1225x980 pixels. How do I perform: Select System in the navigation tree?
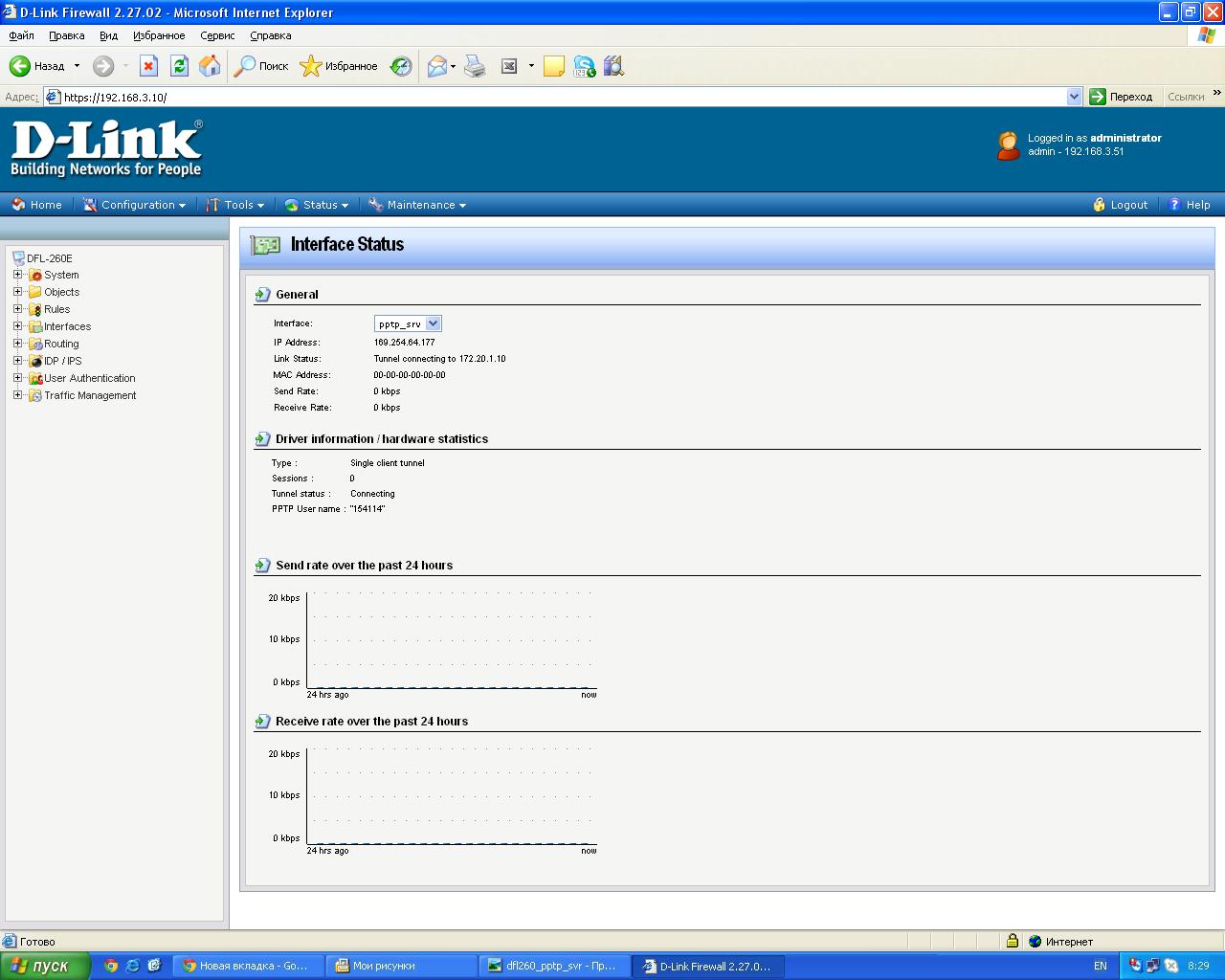pyautogui.click(x=61, y=275)
